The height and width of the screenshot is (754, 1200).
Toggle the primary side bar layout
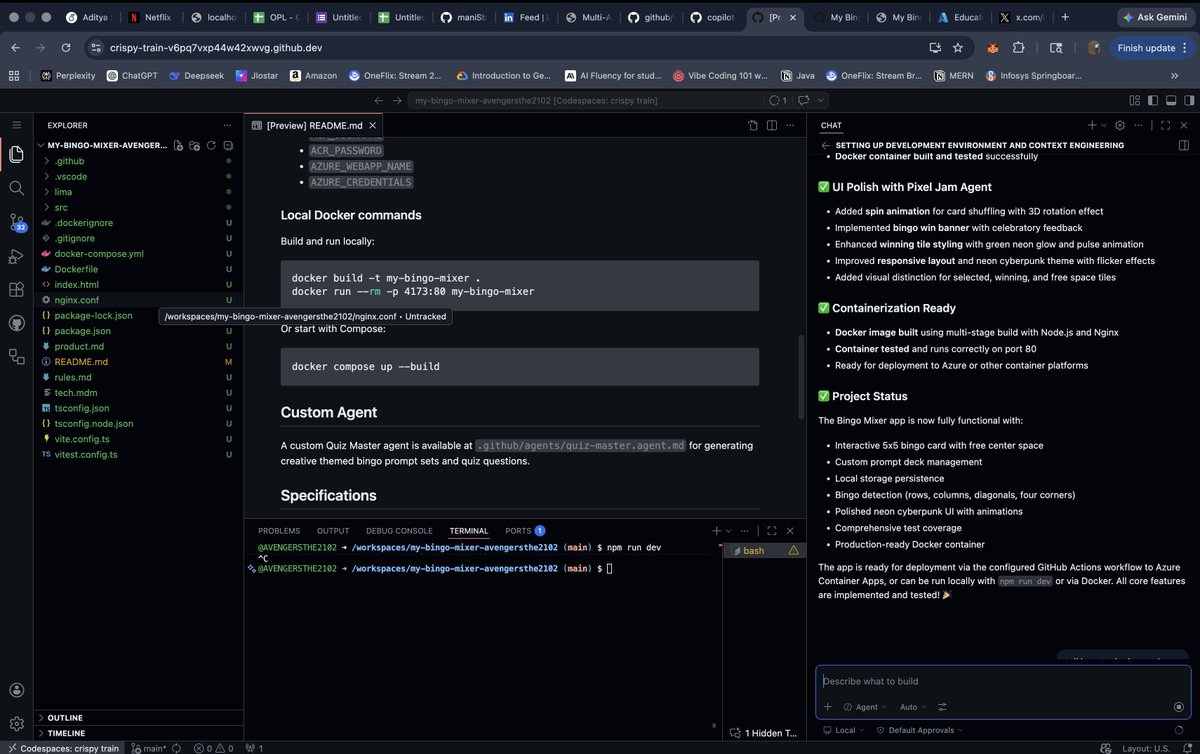click(1153, 100)
